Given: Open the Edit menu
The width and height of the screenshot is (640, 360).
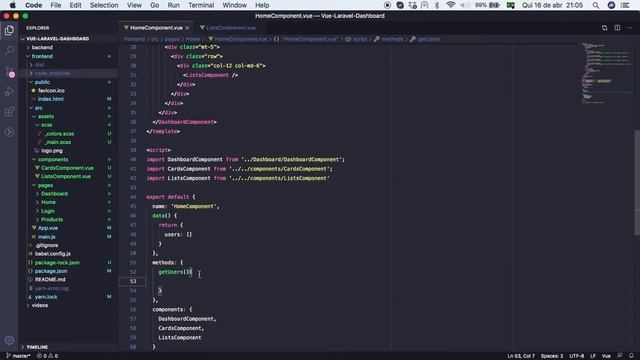Looking at the screenshot, I should coord(76,5).
